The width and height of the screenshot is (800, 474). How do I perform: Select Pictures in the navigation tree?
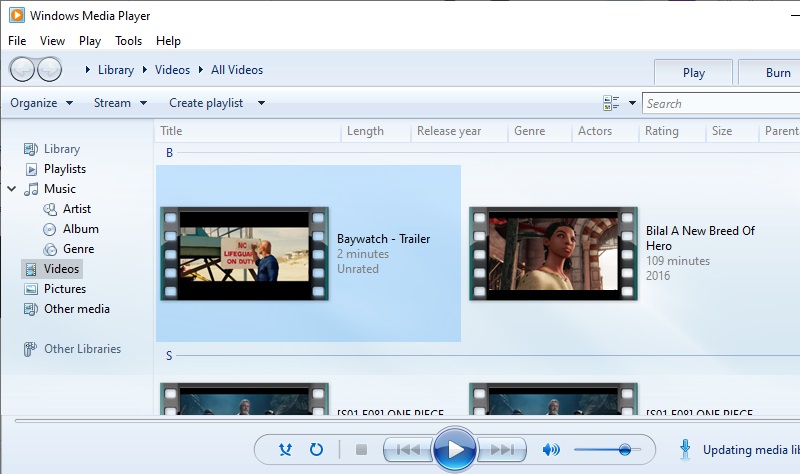click(65, 289)
